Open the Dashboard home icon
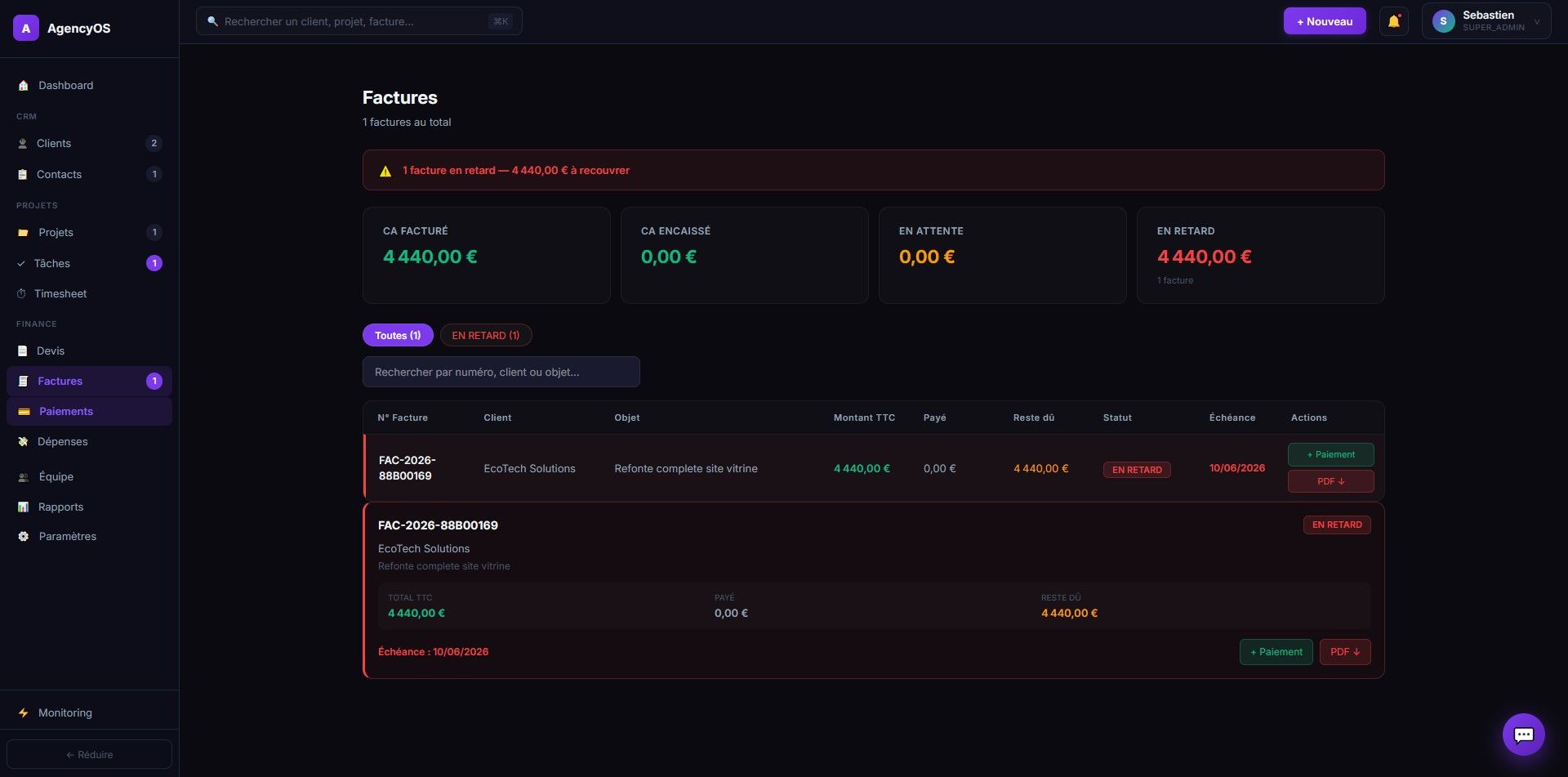 (23, 85)
